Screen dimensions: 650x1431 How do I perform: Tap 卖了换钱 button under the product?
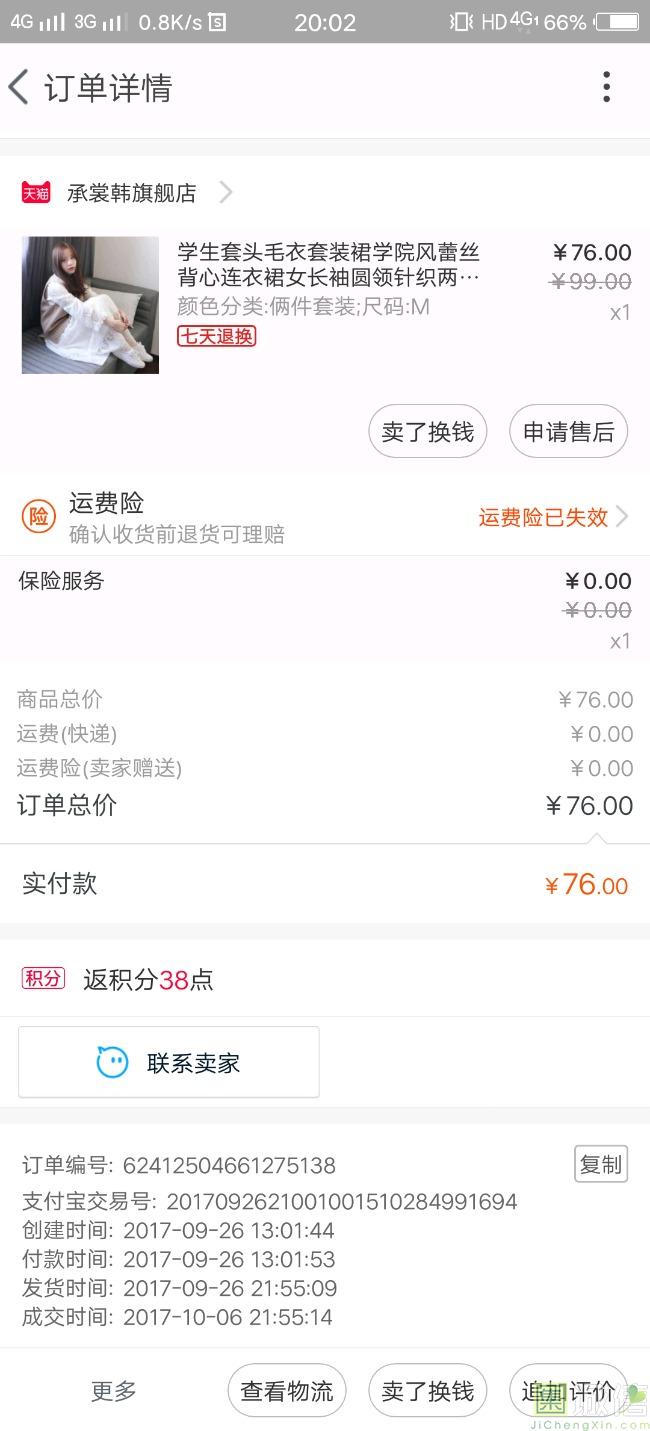pyautogui.click(x=428, y=431)
